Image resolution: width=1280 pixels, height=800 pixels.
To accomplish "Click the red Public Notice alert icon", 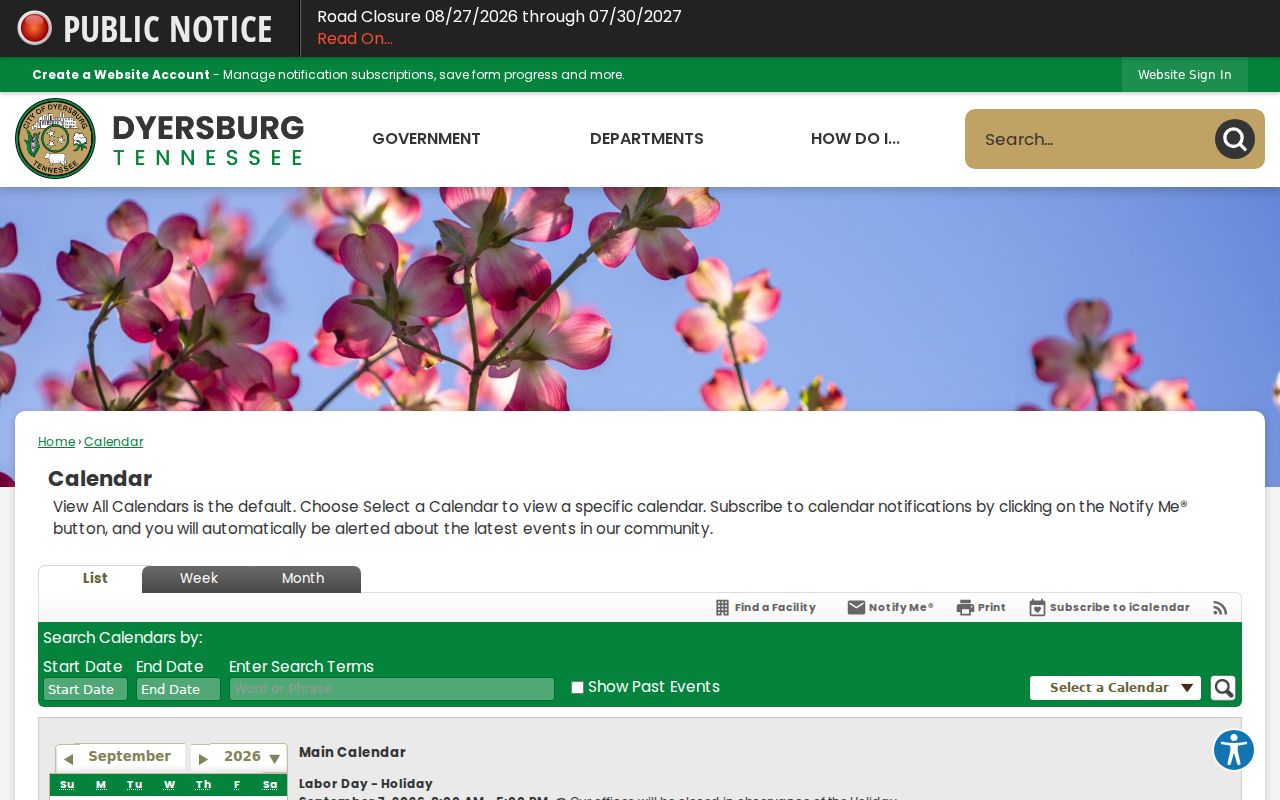I will tap(35, 28).
